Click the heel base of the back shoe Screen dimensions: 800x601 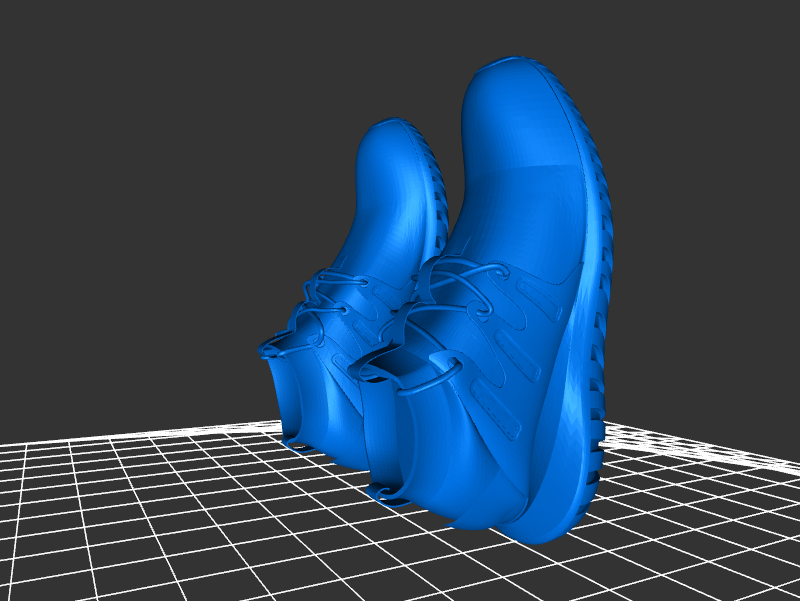coord(300,438)
